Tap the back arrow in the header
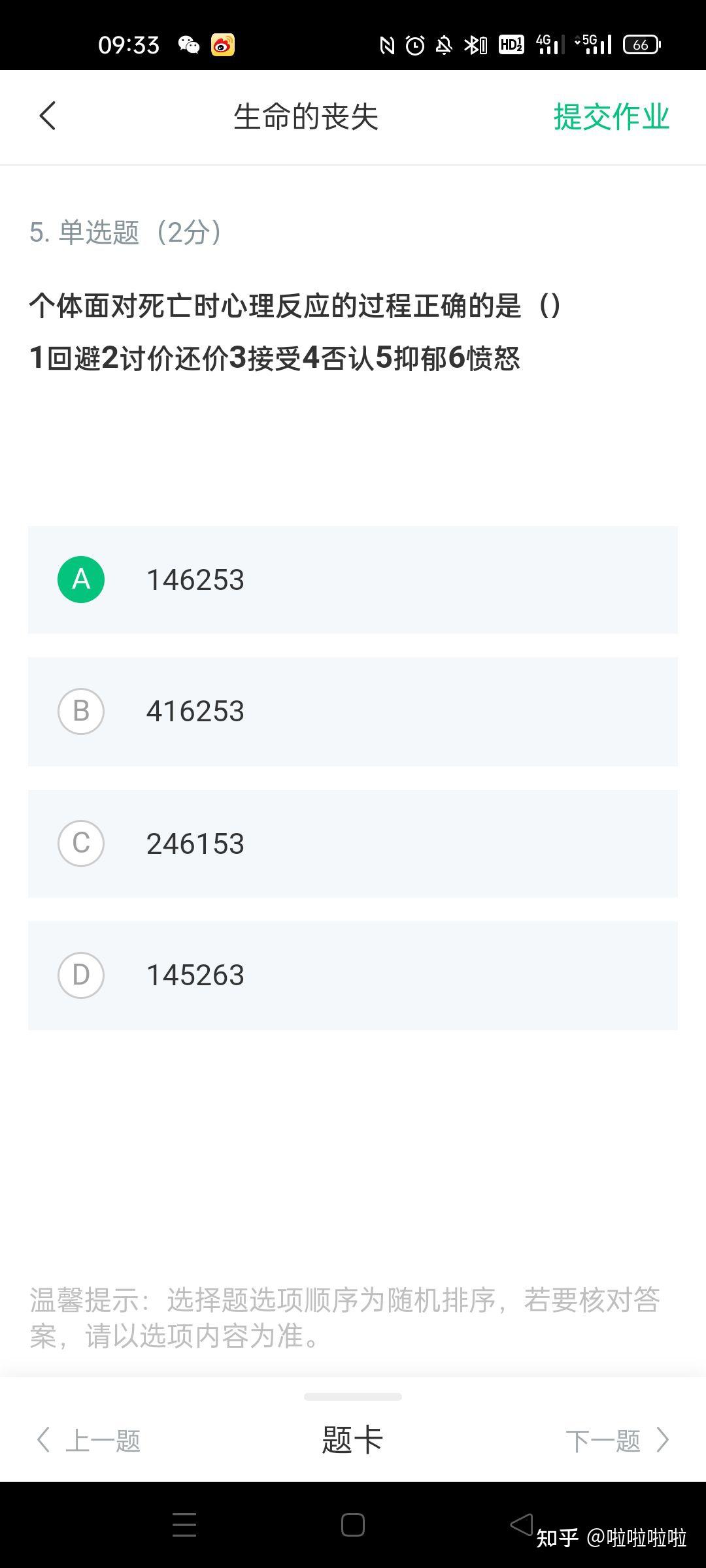 click(47, 116)
